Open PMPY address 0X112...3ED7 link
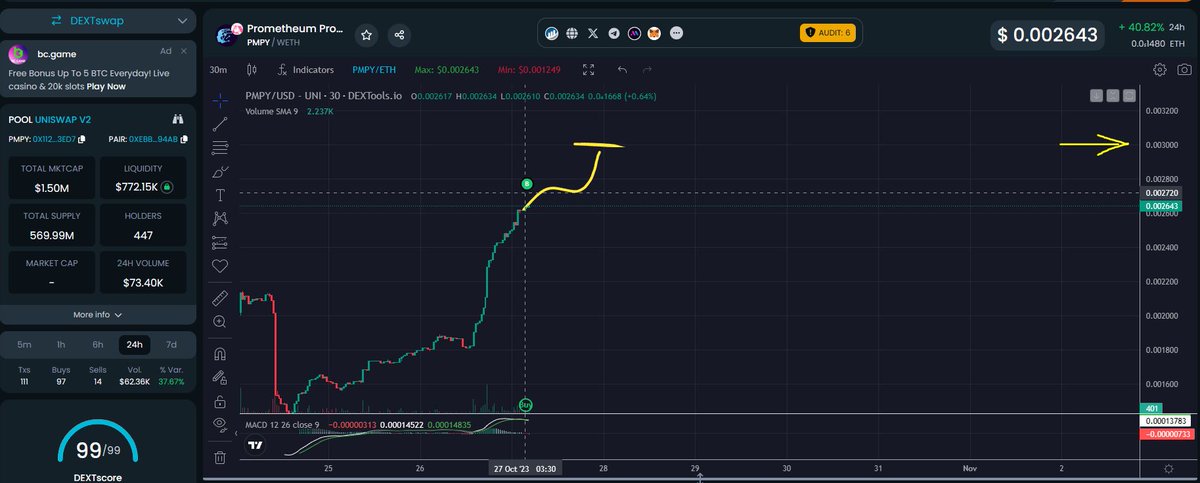Screen dimensions: 1200x483 coord(55,139)
